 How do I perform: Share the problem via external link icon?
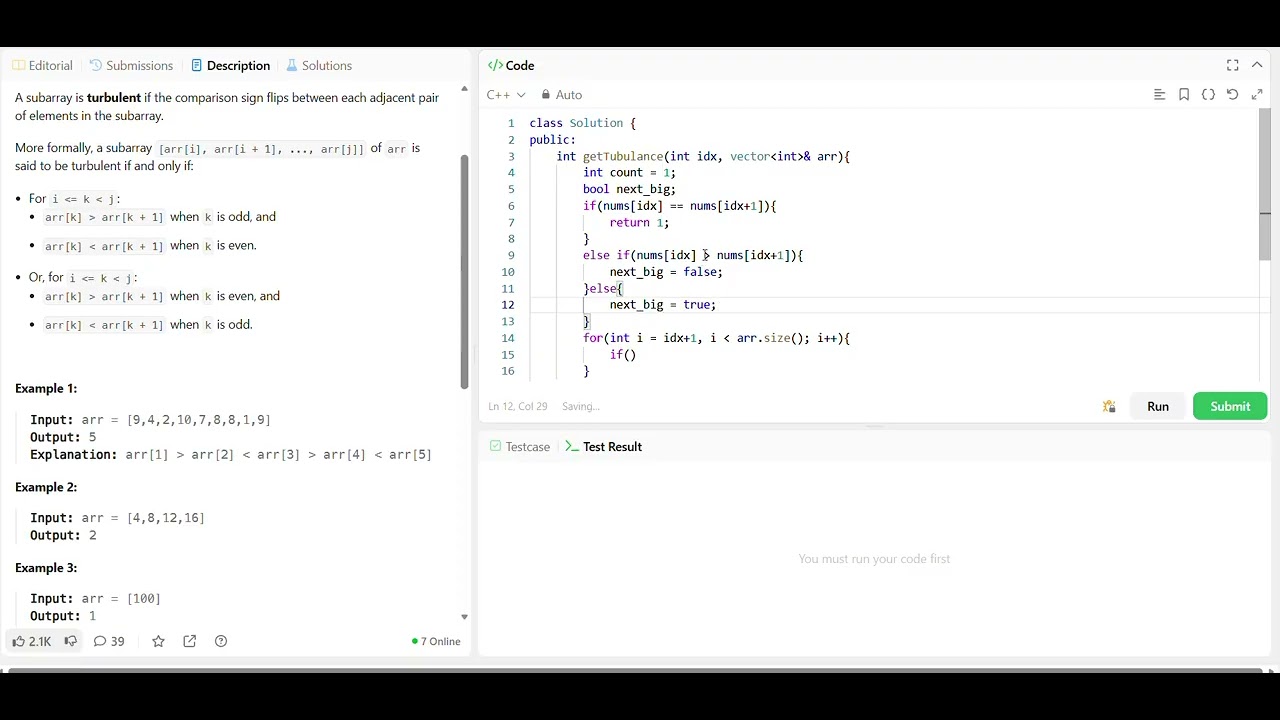pos(190,641)
